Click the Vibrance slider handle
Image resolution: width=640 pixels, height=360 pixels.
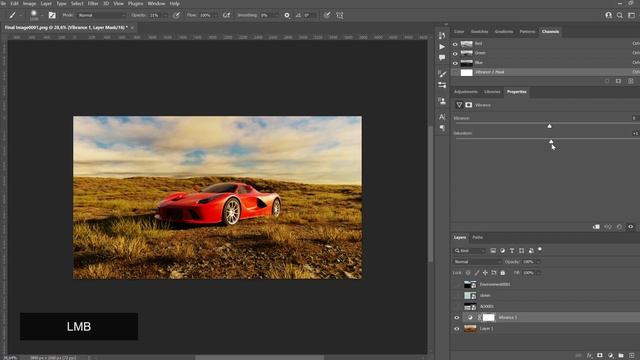coord(549,126)
